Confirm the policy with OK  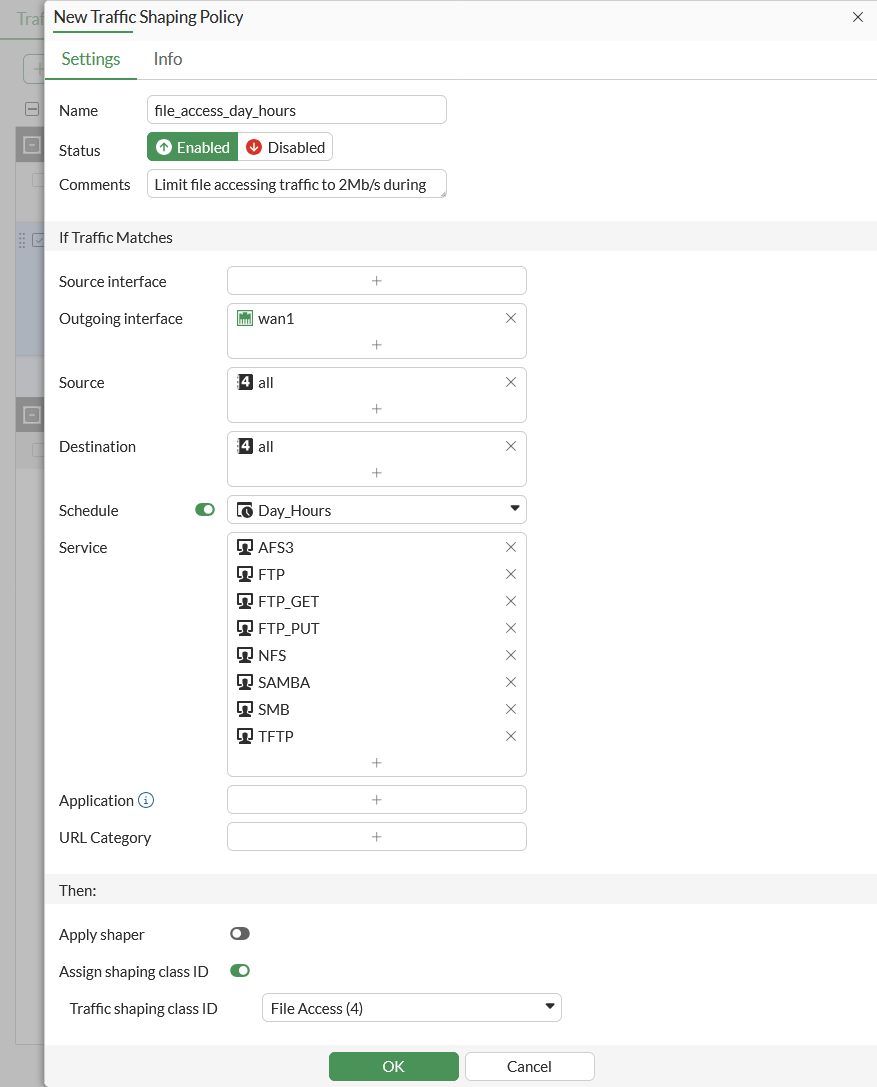click(x=393, y=1066)
